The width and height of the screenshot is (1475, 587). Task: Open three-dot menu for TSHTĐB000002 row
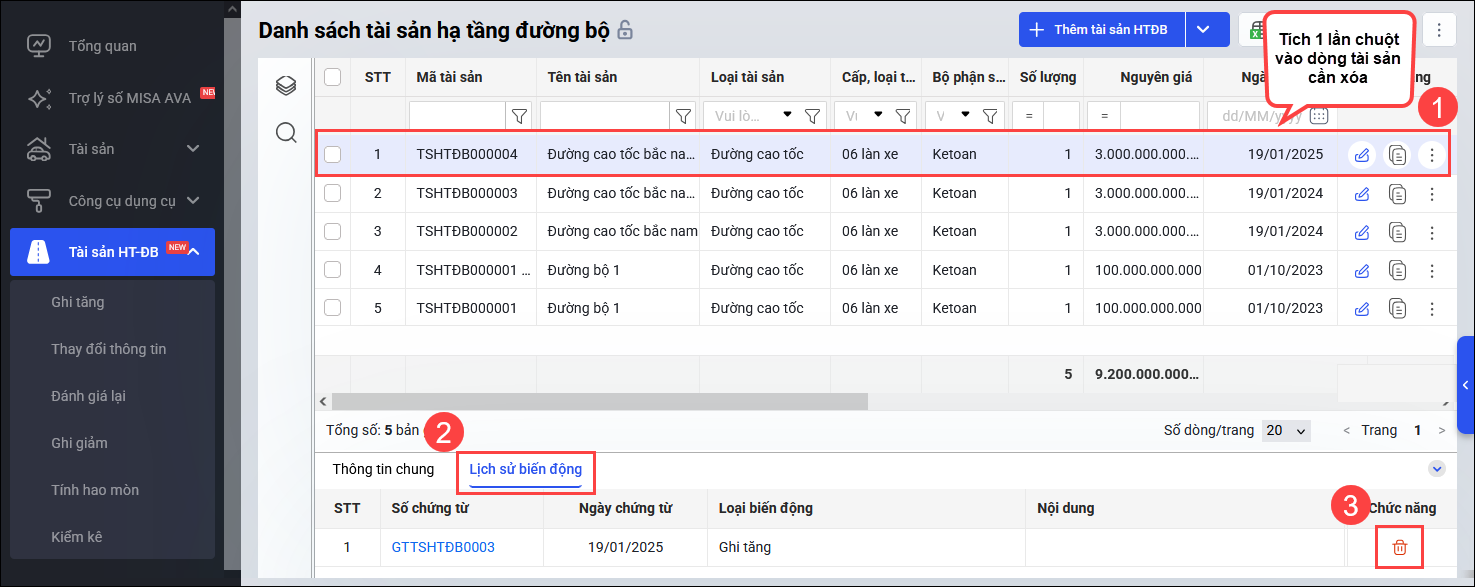[1432, 232]
